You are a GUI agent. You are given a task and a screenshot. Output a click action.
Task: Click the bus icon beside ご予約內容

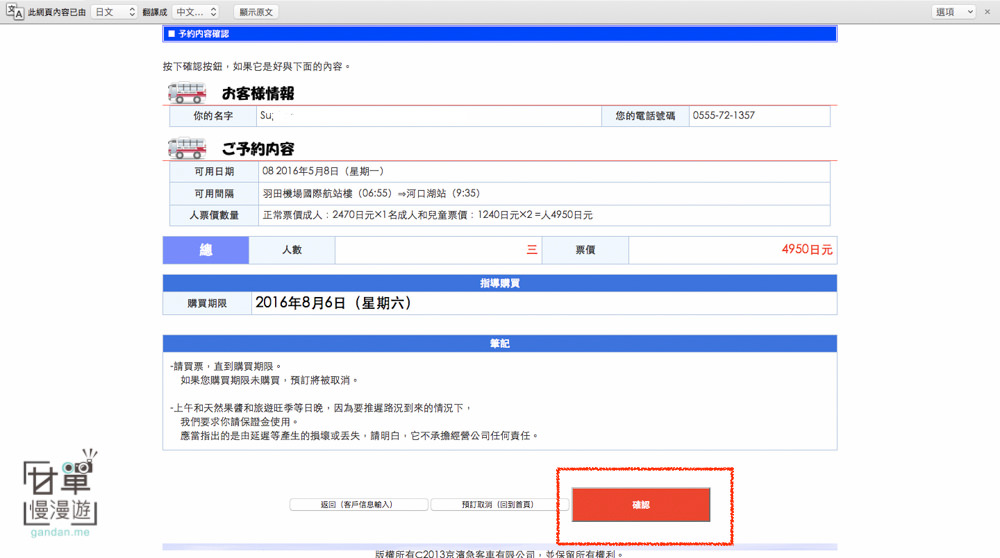(187, 149)
